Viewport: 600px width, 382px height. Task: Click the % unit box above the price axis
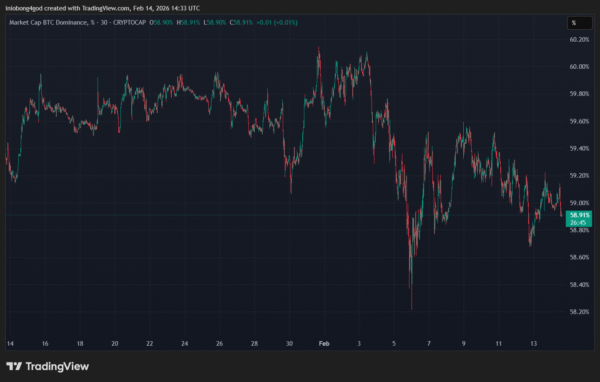pos(579,23)
